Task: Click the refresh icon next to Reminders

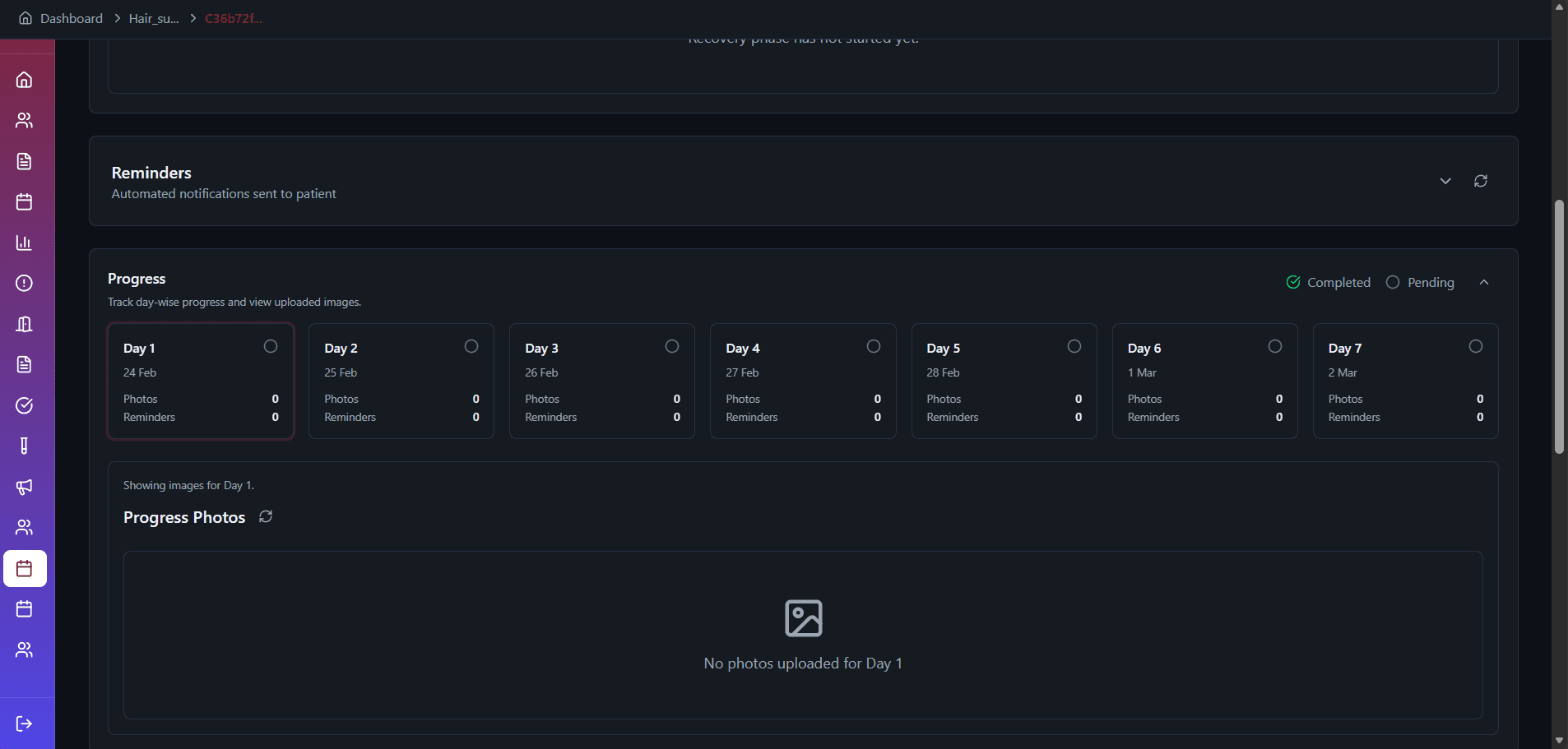Action: [x=1479, y=181]
